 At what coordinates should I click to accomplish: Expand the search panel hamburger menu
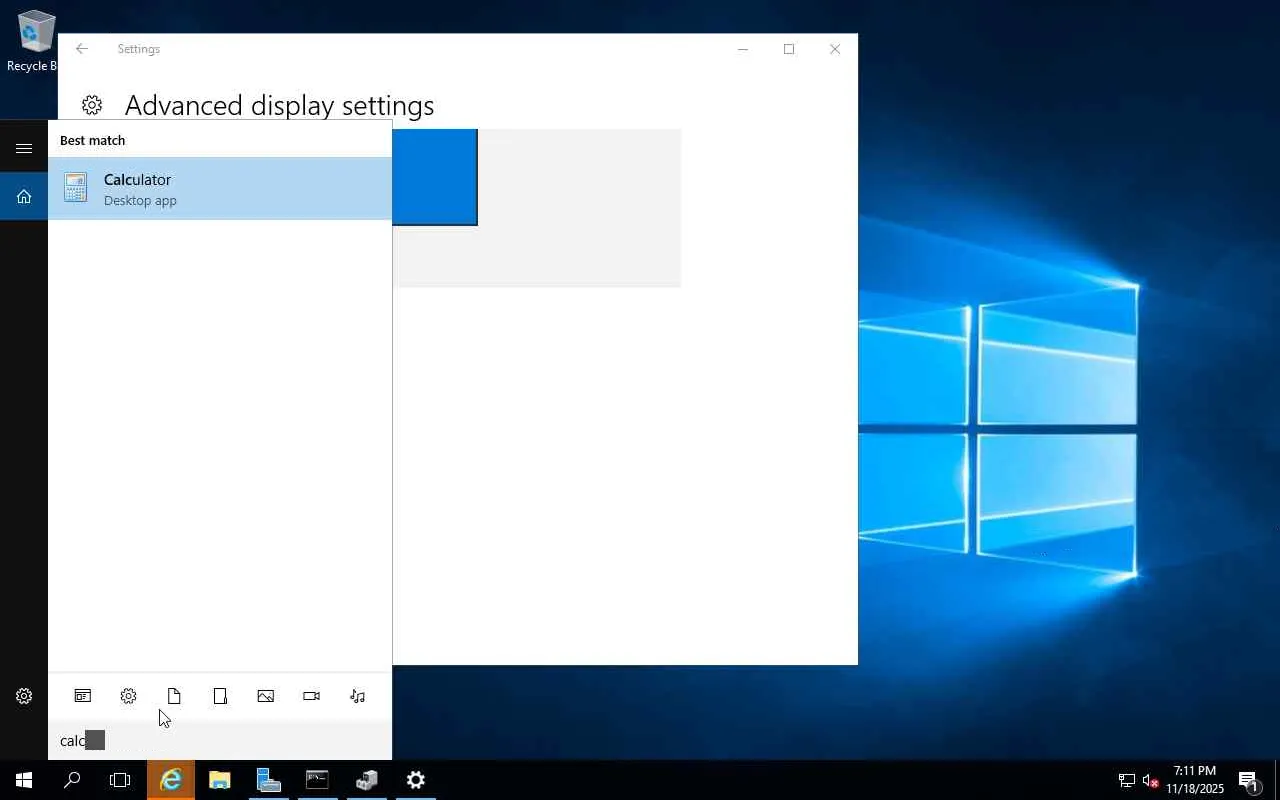coord(24,148)
